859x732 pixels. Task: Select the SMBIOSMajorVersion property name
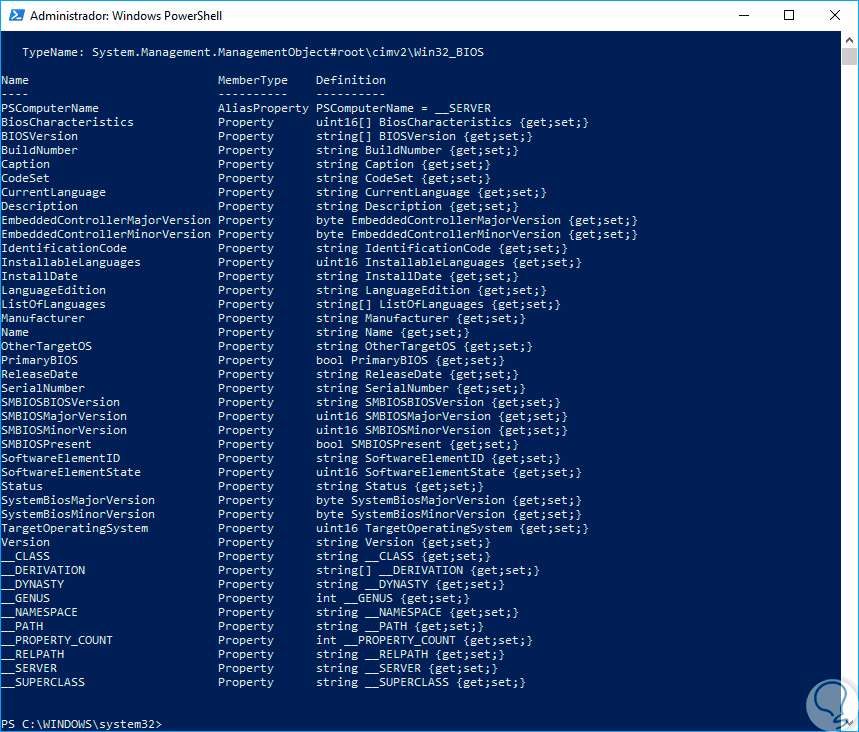[x=64, y=416]
